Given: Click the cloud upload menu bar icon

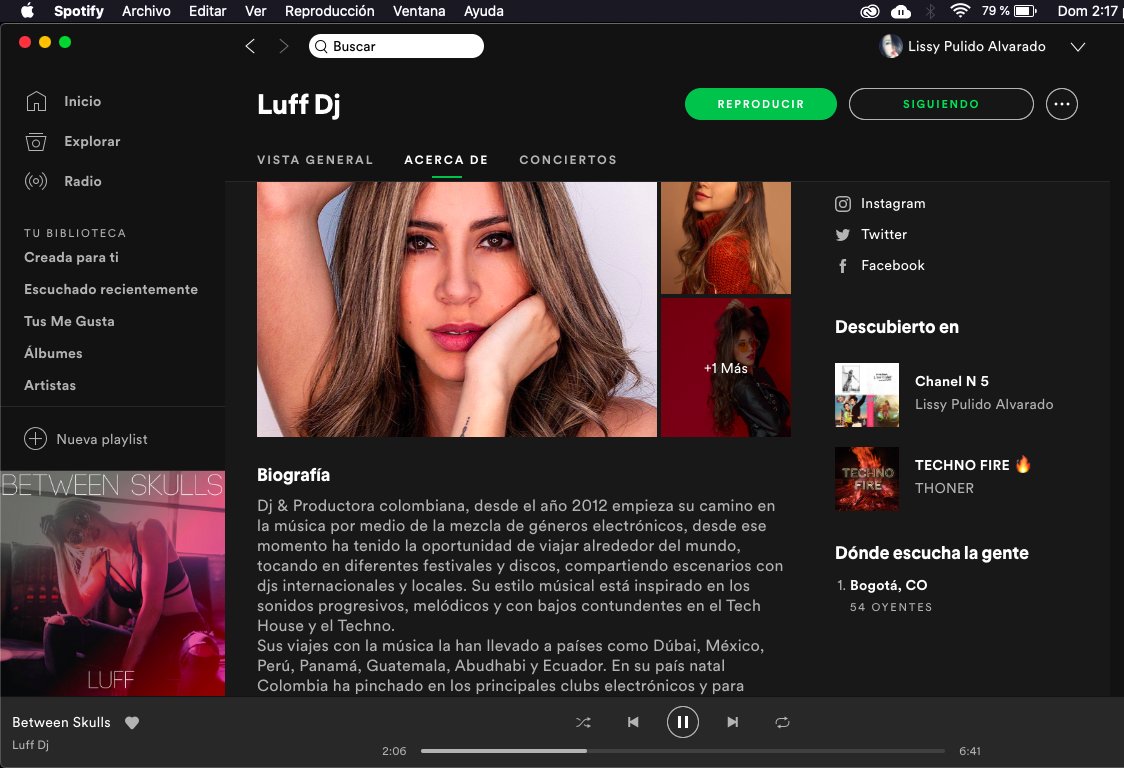Looking at the screenshot, I should tap(900, 11).
